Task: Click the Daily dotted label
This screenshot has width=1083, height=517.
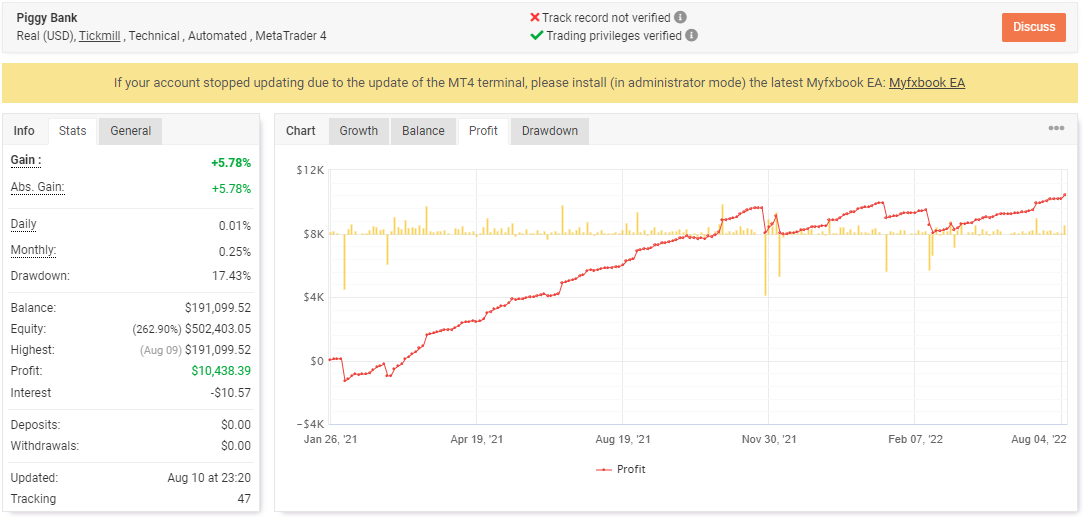Action: pos(23,224)
